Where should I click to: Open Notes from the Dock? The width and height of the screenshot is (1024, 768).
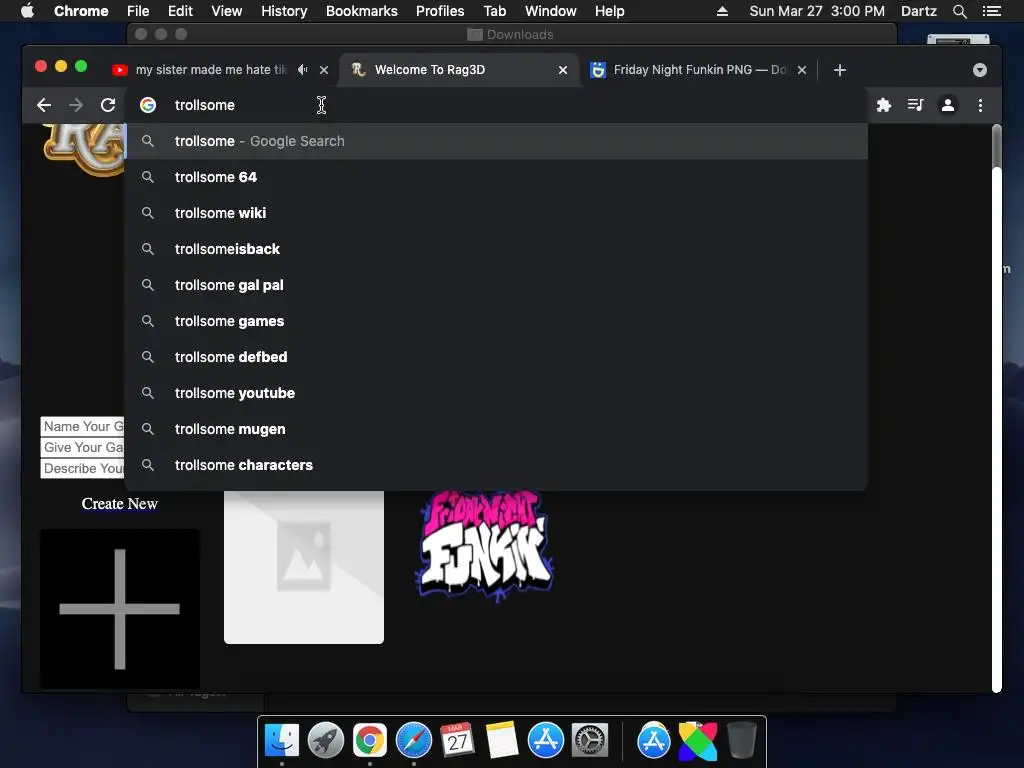tap(502, 741)
